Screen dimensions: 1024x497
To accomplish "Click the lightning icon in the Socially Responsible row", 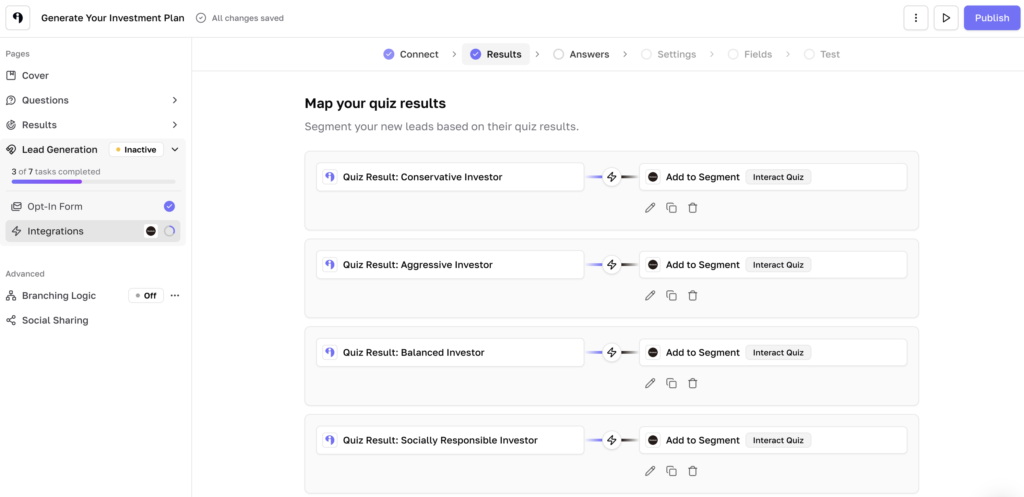I will point(611,440).
